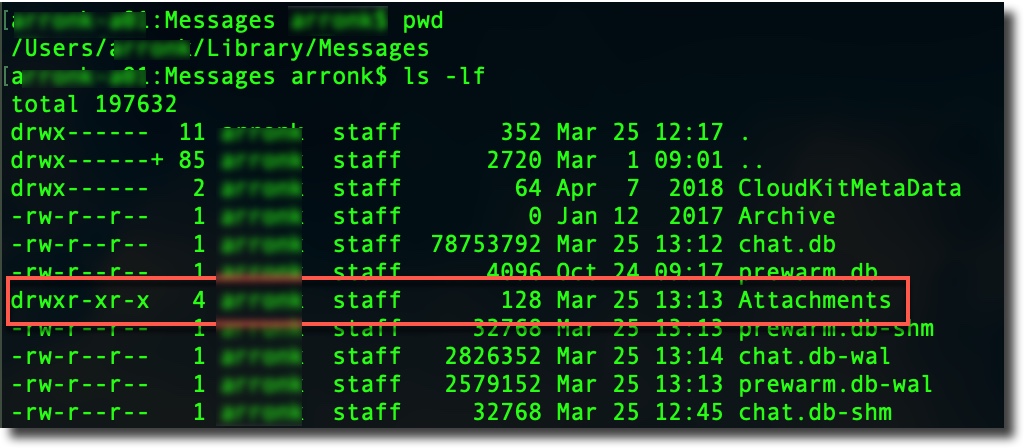Click the chat.db-wal filename
This screenshot has height=448, width=1024.
coord(814,357)
